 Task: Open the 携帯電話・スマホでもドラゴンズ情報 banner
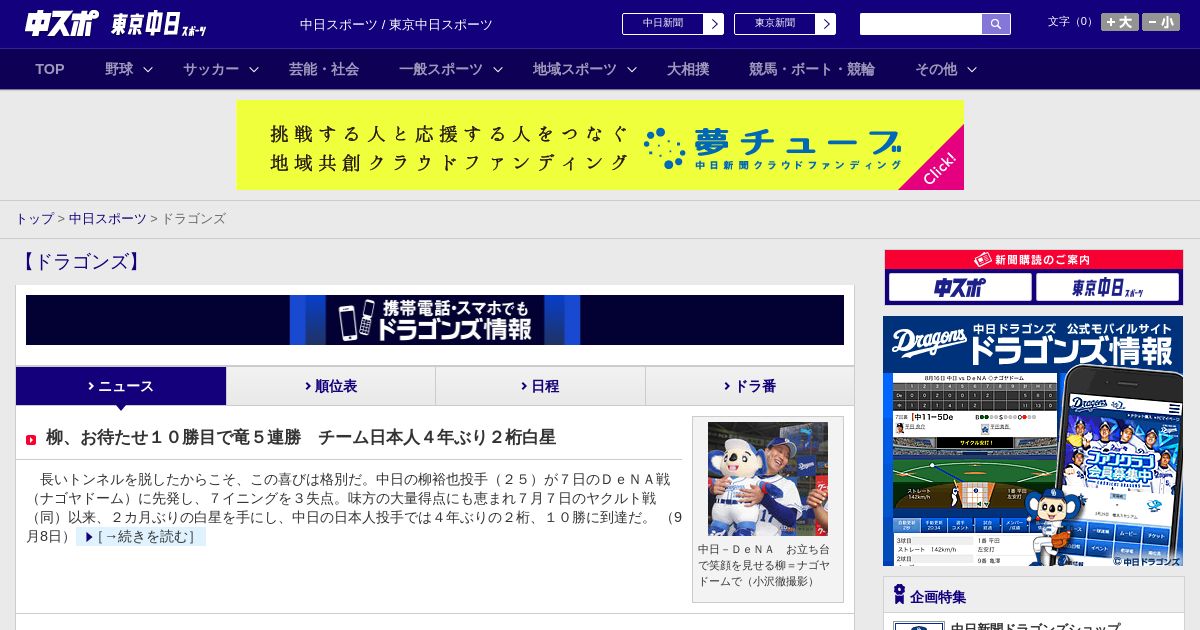coord(435,320)
